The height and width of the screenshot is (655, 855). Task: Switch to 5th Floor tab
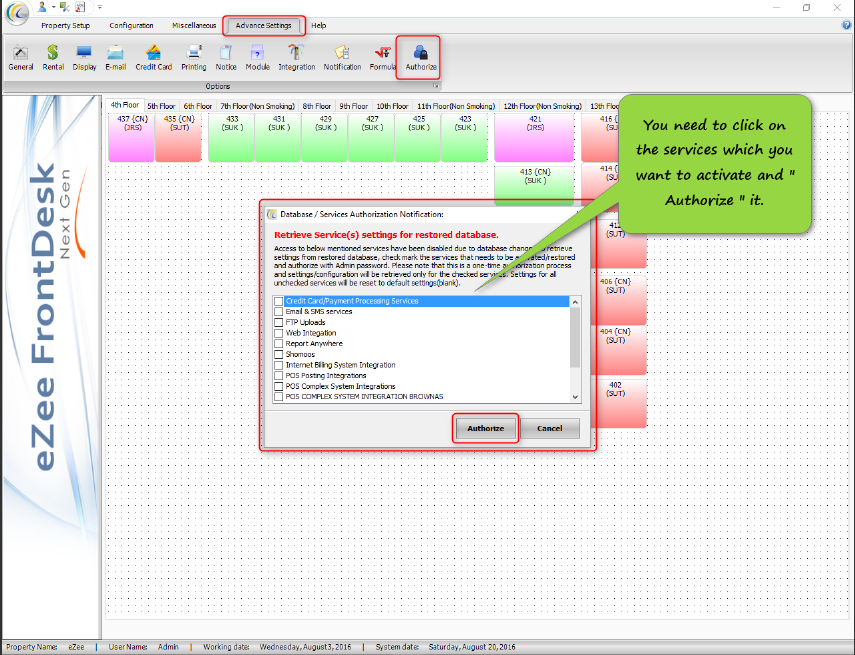click(x=161, y=106)
